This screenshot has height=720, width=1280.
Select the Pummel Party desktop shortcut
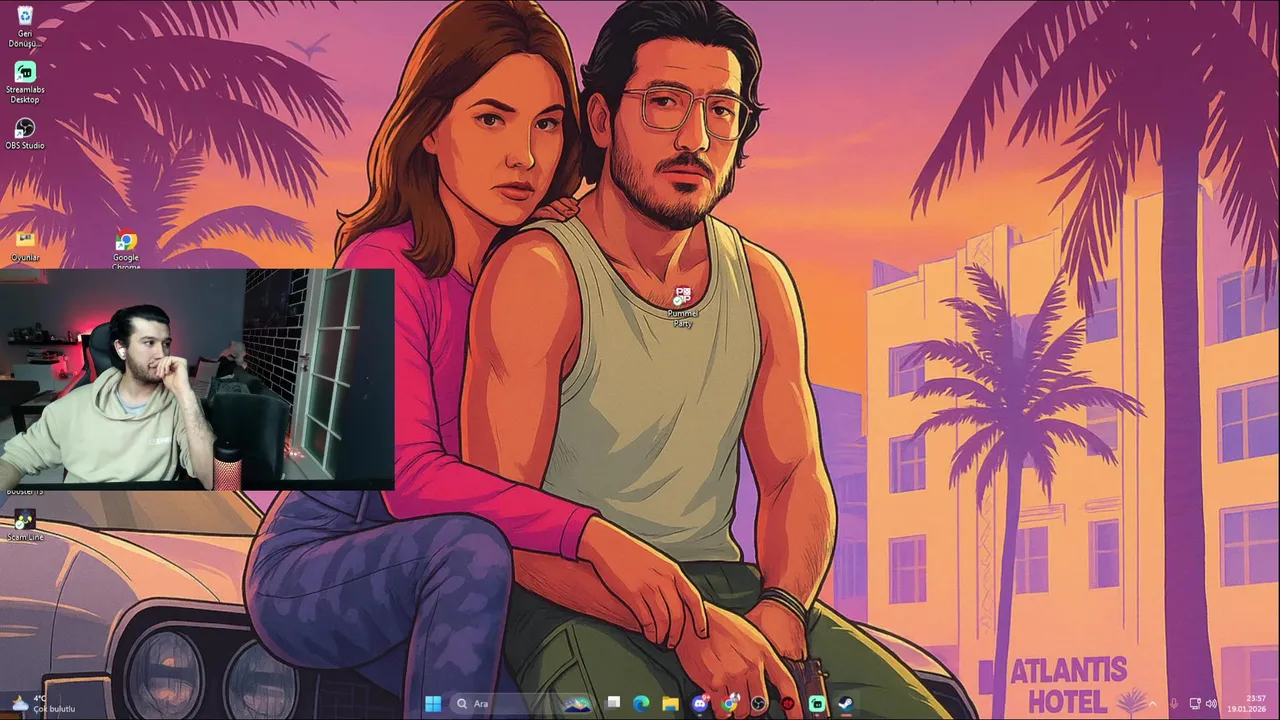(x=683, y=307)
